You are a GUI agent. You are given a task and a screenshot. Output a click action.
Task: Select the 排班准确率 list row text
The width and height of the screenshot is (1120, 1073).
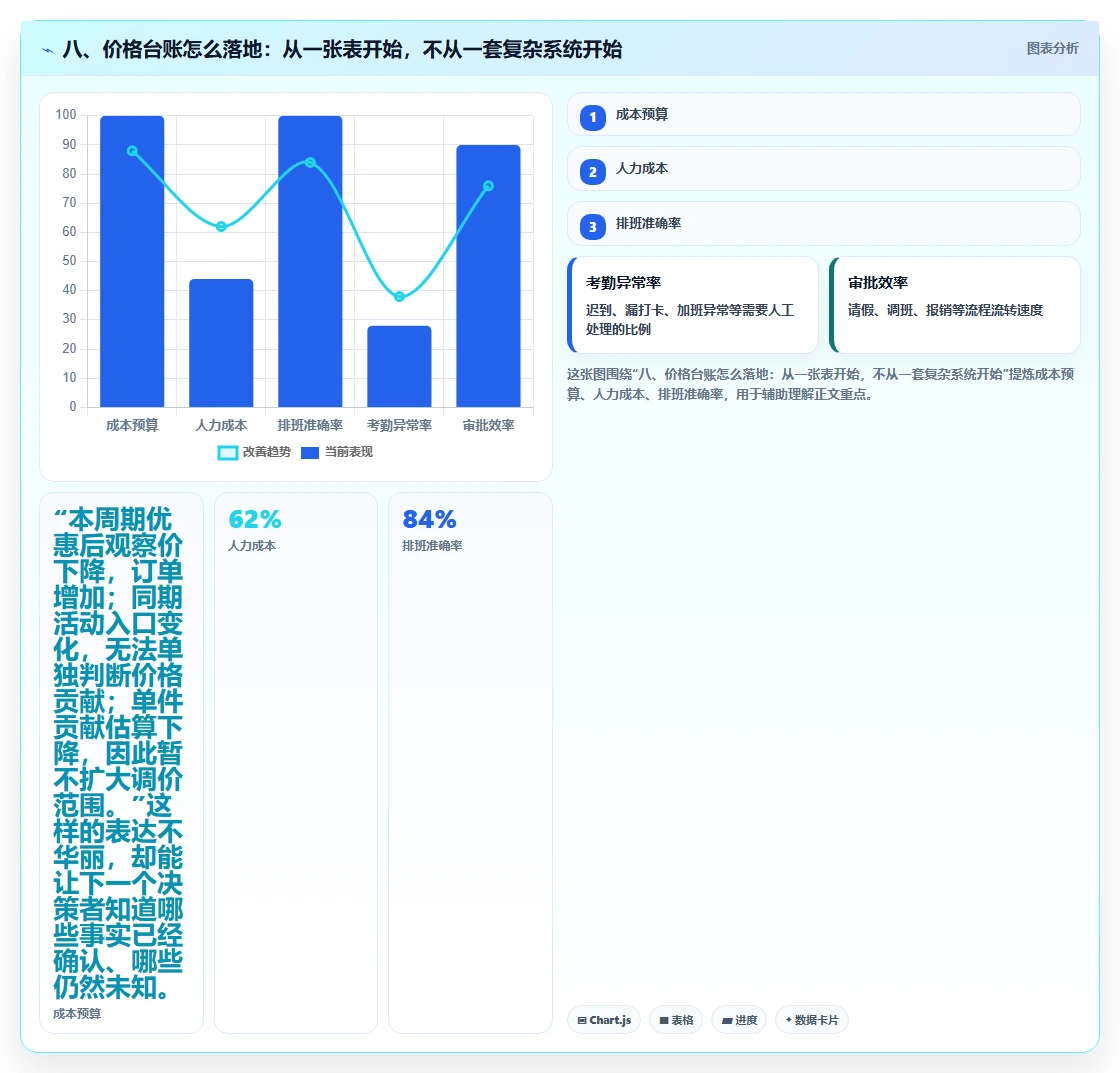pyautogui.click(x=649, y=224)
